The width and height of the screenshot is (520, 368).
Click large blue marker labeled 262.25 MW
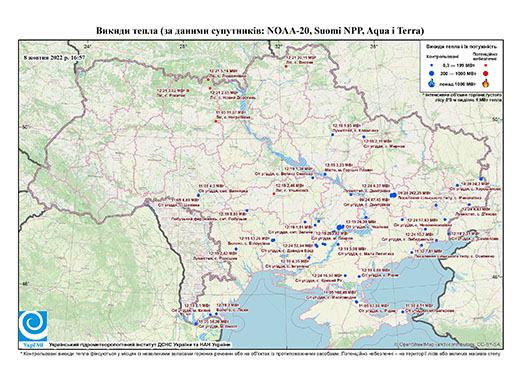click(393, 195)
